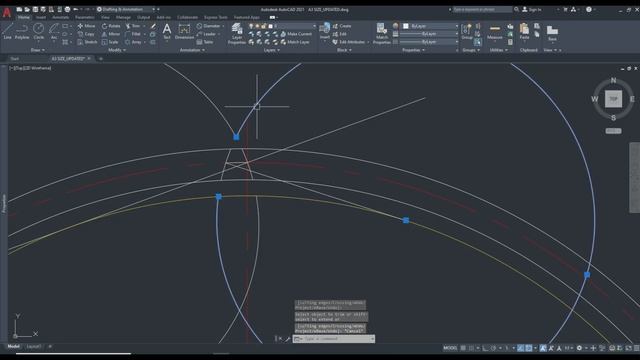The image size is (640, 360).
Task: Switch to the Layout1 tab
Action: (33, 347)
